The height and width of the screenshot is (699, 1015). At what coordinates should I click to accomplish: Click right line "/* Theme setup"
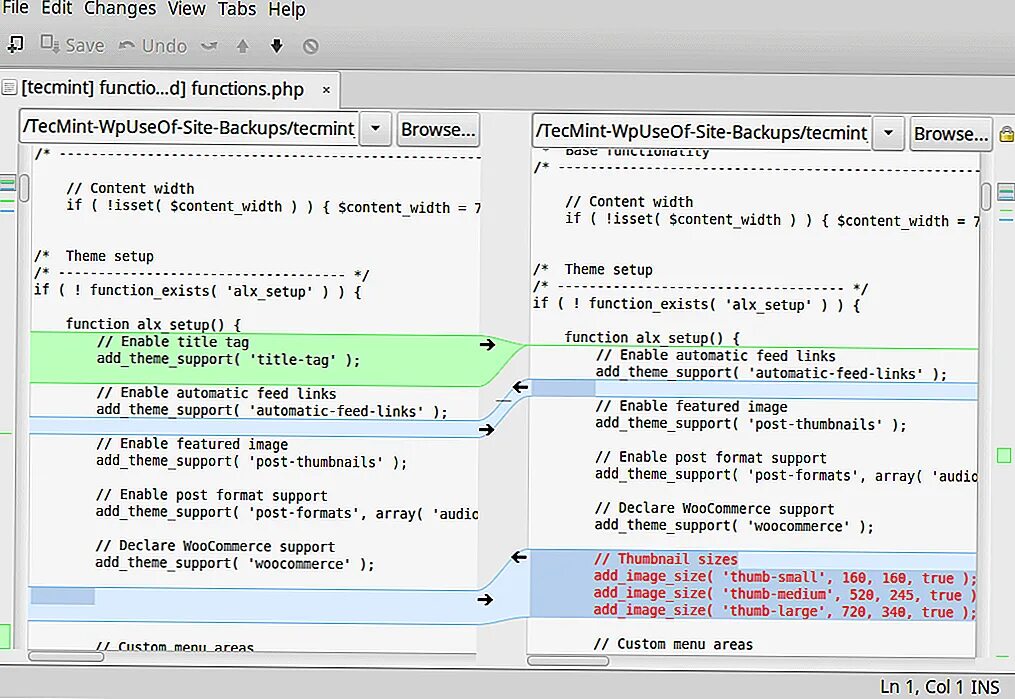click(x=593, y=269)
